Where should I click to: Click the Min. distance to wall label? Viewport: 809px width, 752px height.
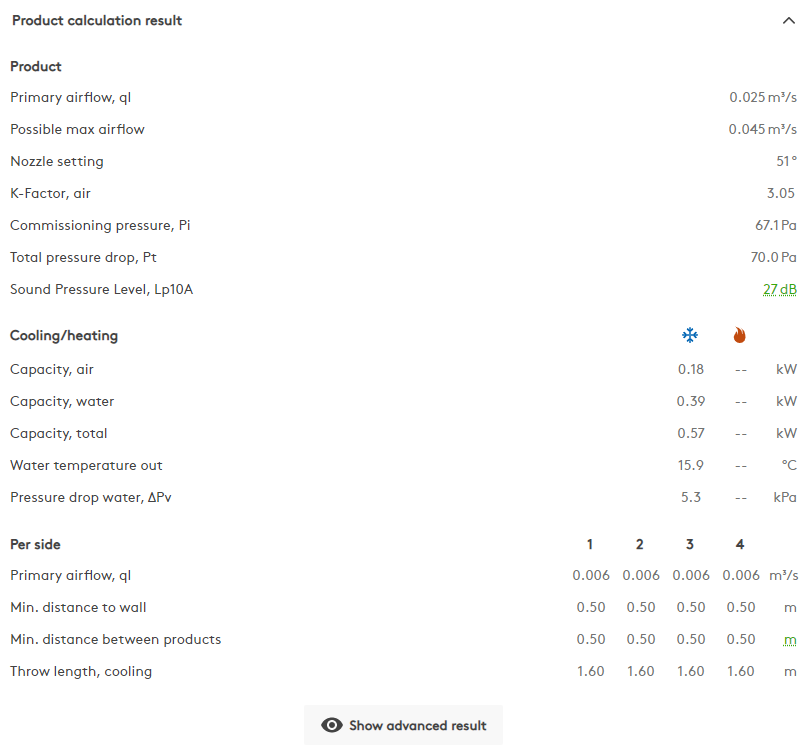[x=78, y=607]
